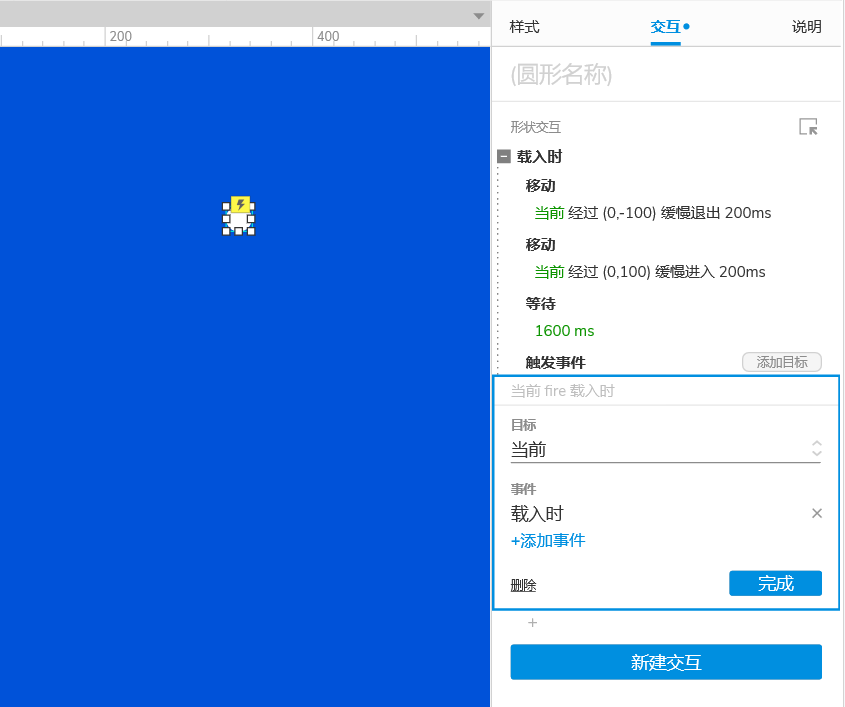Screen dimensions: 845x707
Task: Open the 交互 tab
Action: (666, 26)
